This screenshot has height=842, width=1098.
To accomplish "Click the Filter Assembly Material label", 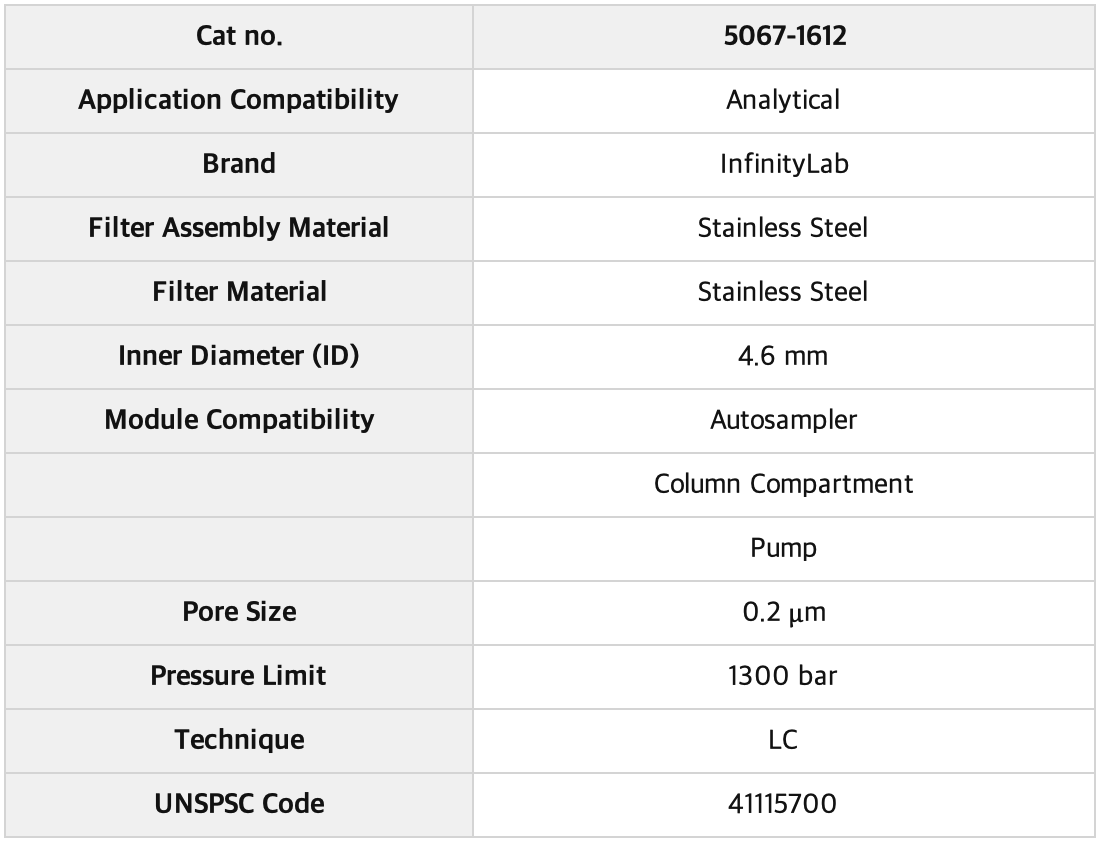I will (x=239, y=228).
